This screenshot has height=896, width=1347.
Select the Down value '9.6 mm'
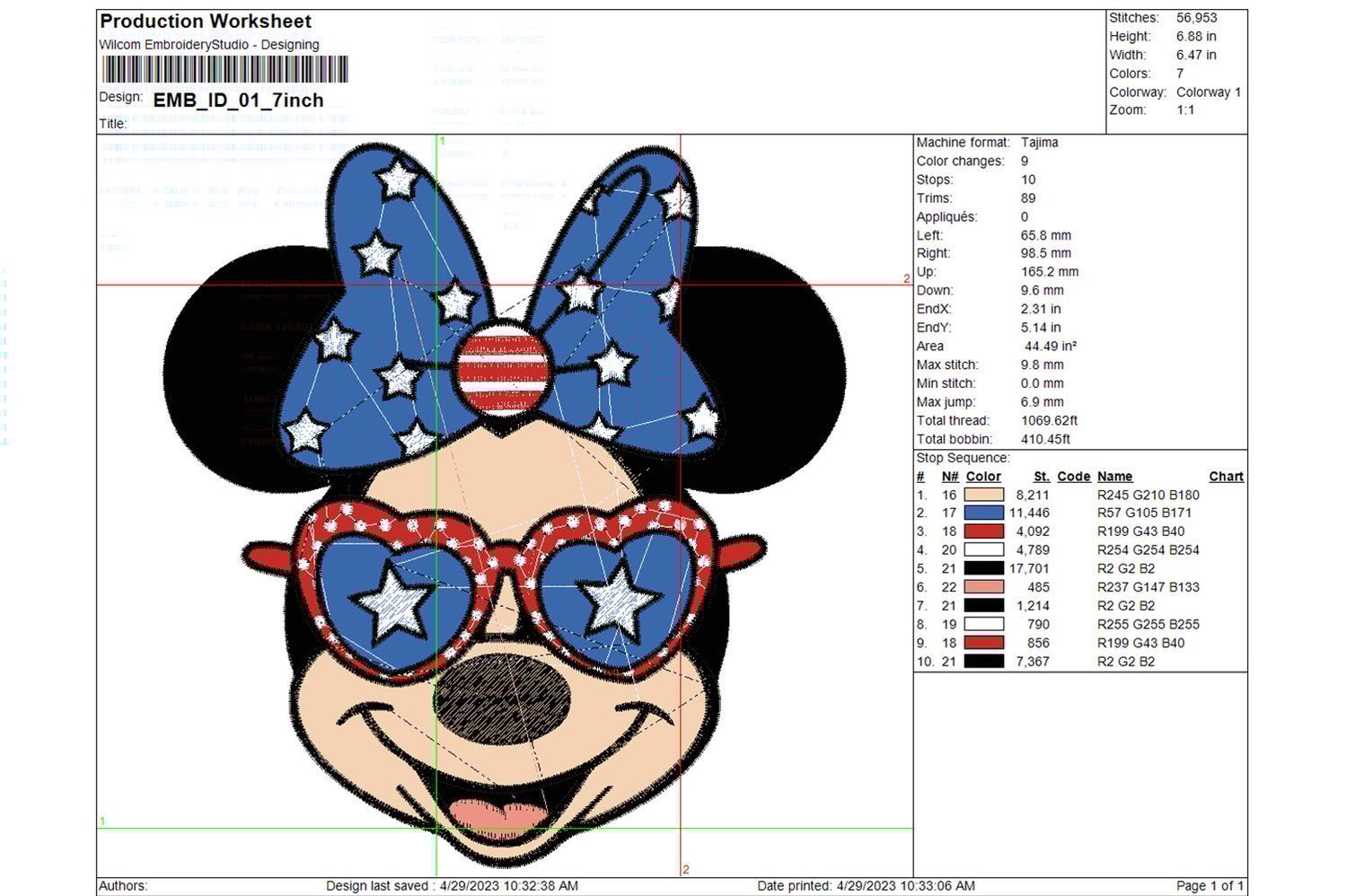tap(1043, 291)
